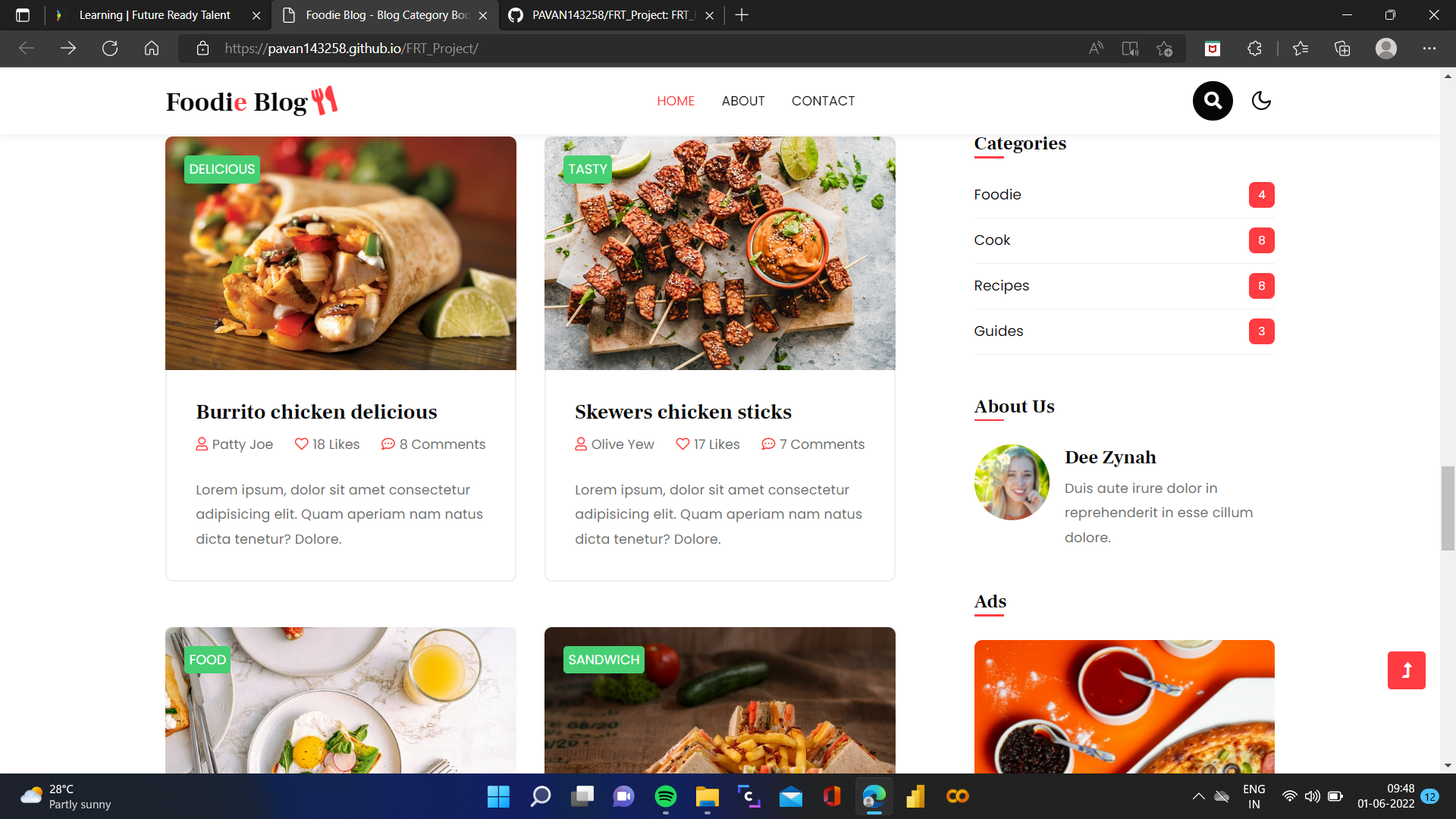Viewport: 1456px width, 819px height.
Task: Click the TASTY tag on skewers image
Action: pos(588,169)
